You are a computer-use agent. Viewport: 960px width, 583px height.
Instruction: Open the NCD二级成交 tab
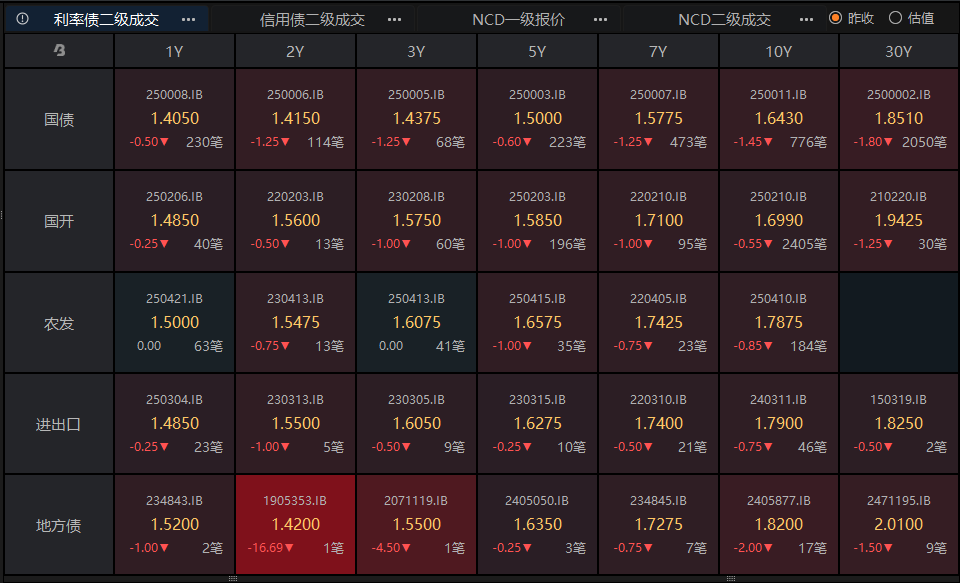(x=724, y=19)
